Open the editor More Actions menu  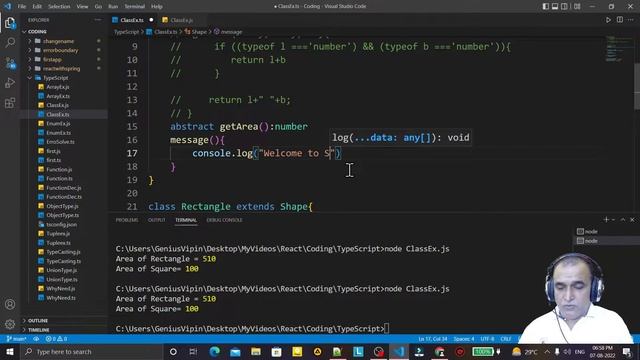click(631, 20)
